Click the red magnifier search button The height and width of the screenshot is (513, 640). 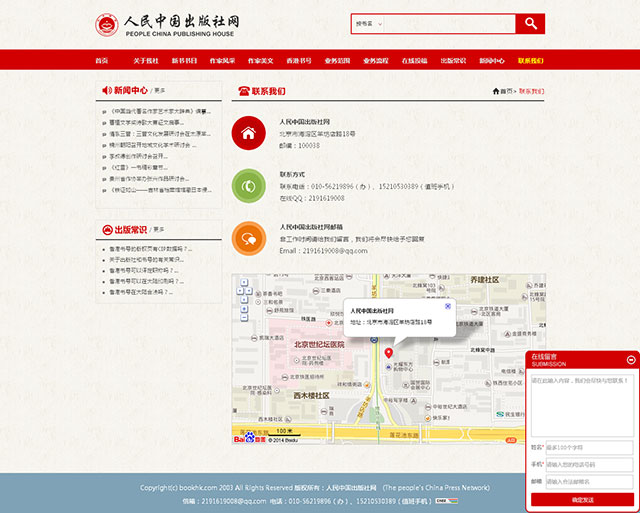click(x=530, y=23)
